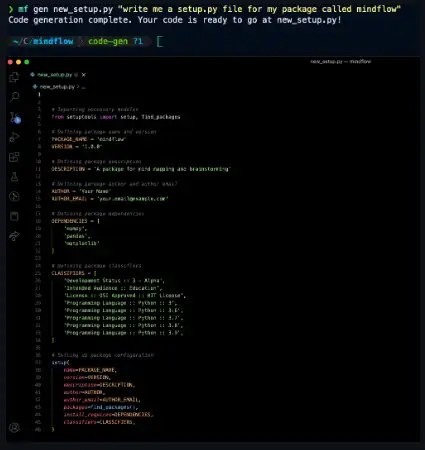The height and width of the screenshot is (450, 425).
Task: Click the red close window button
Action: click(x=10, y=62)
